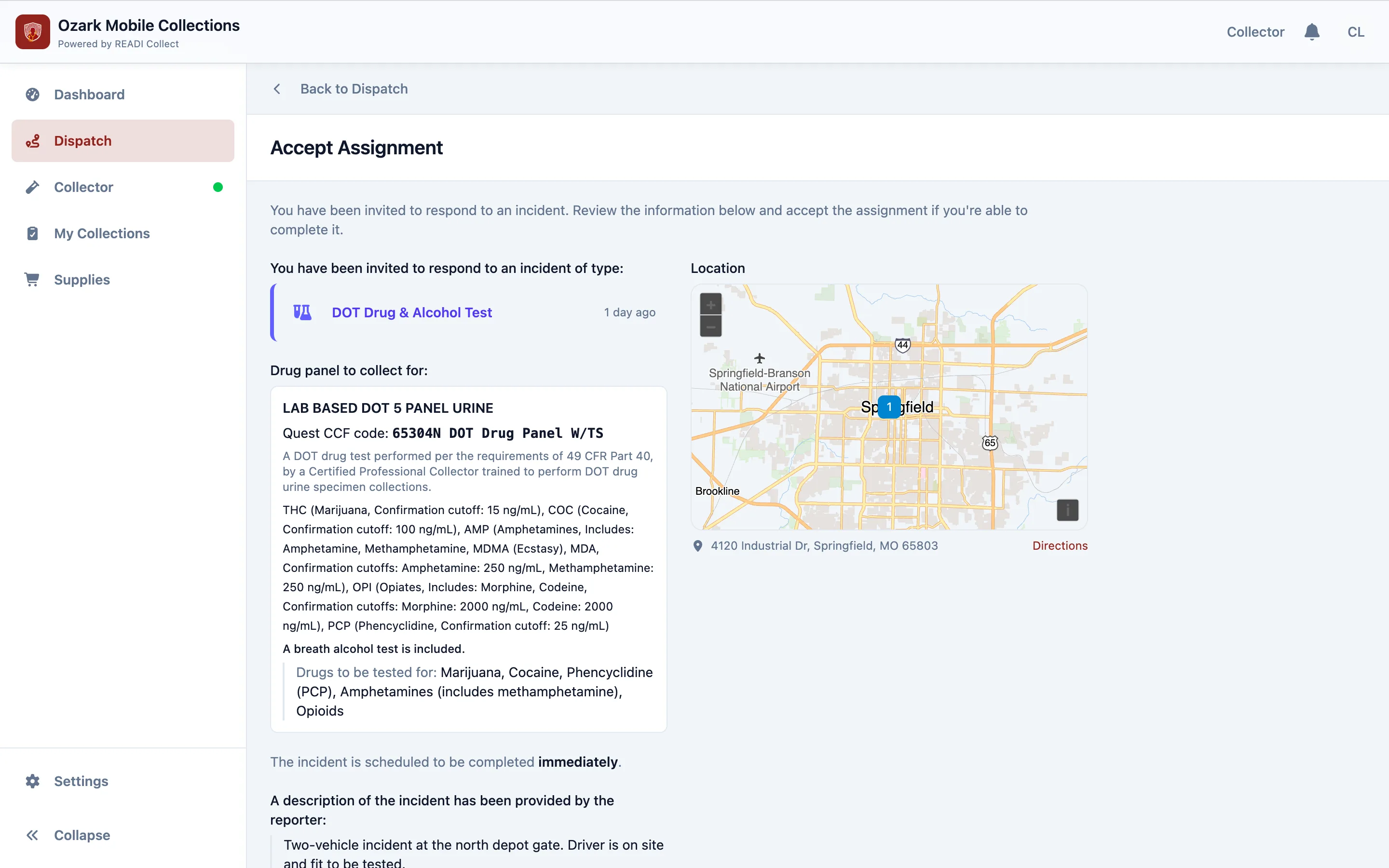Click the '1 day ago' timestamp

coord(630,312)
